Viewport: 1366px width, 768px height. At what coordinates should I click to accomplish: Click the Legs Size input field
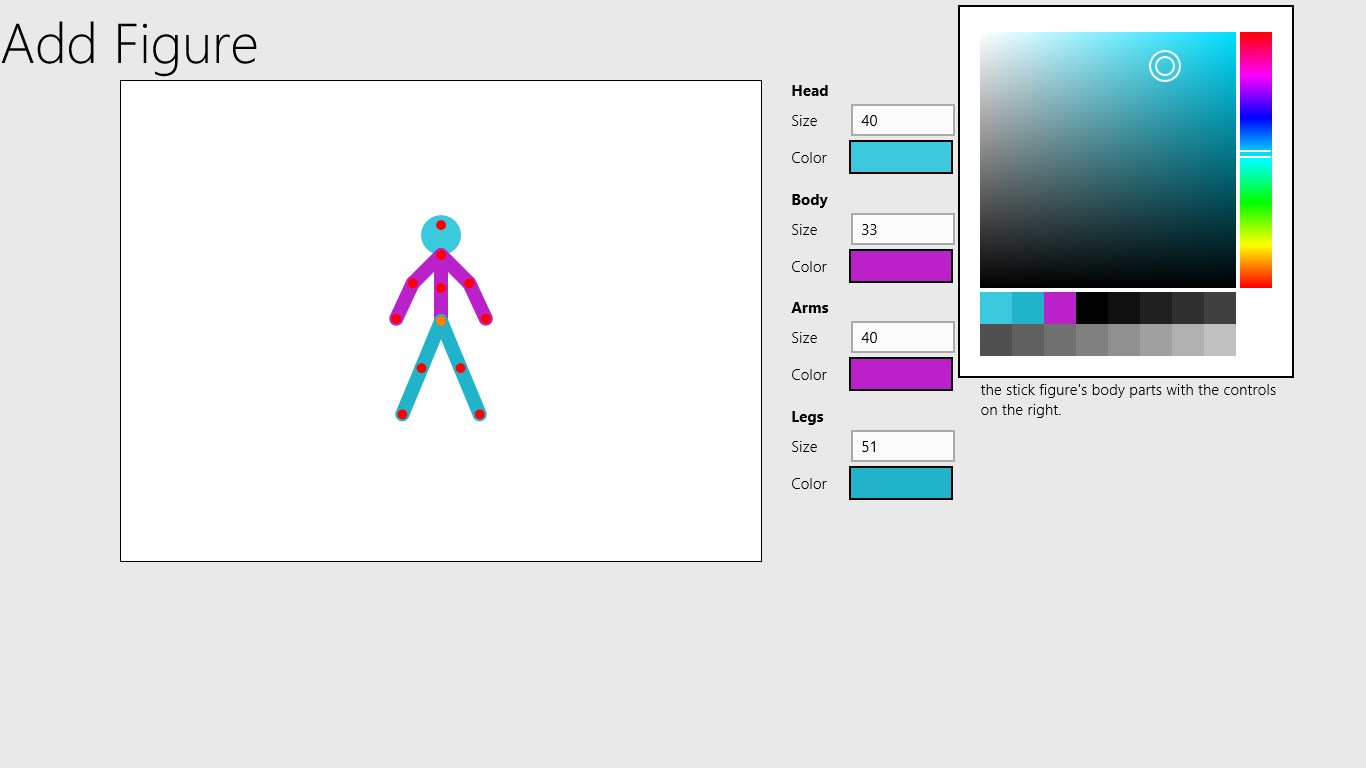[902, 446]
